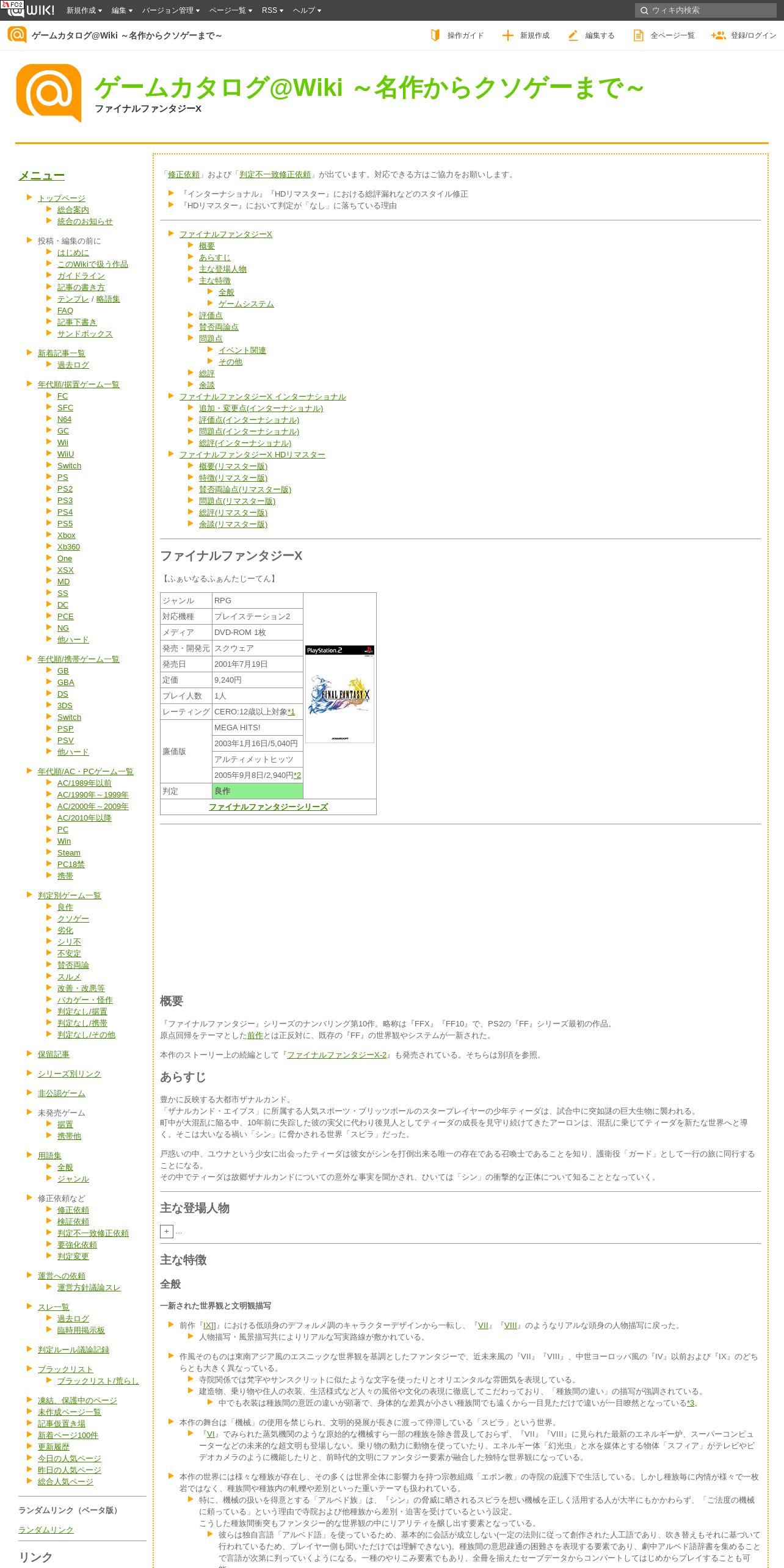Open the 編集 dropdown menu
The image size is (784, 1568).
pos(122,10)
